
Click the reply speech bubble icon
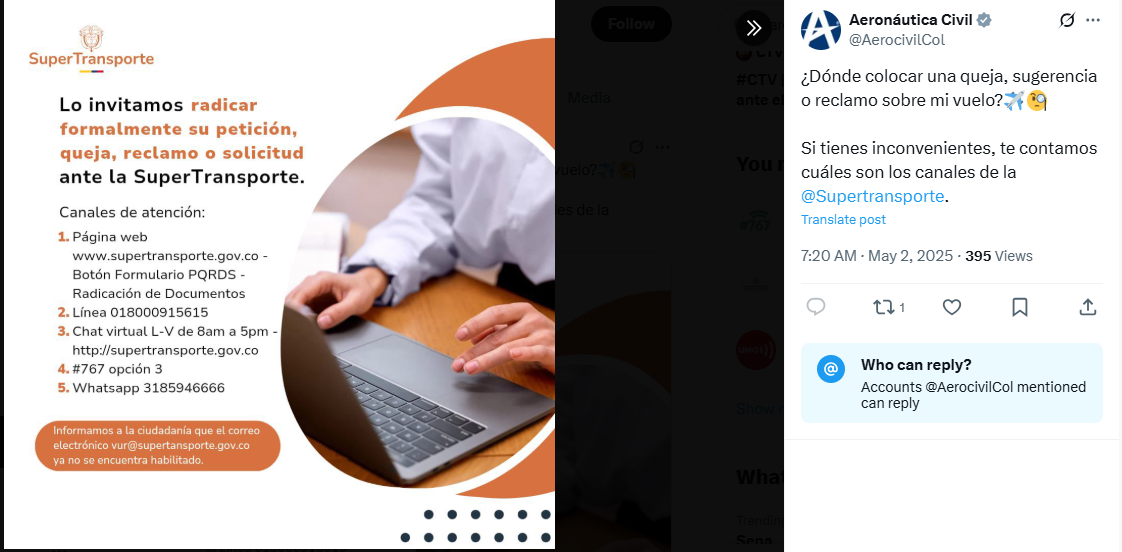pos(816,307)
